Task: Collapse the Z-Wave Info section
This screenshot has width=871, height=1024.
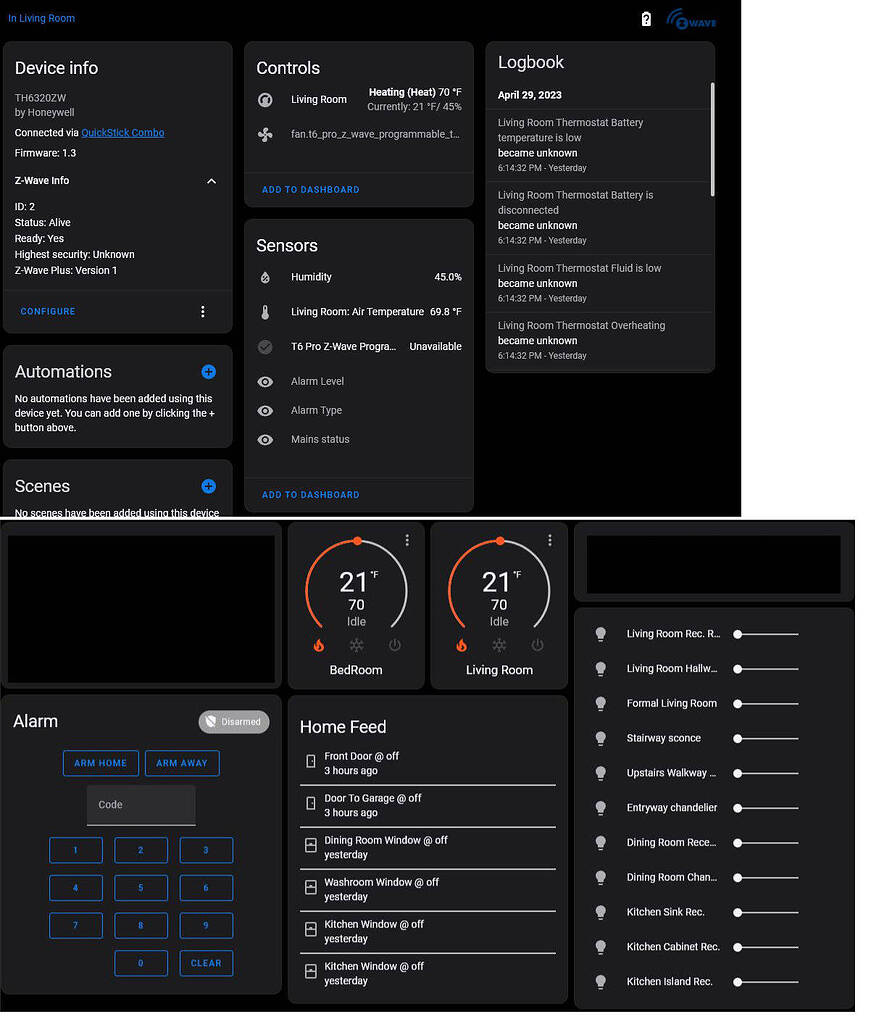Action: [211, 181]
